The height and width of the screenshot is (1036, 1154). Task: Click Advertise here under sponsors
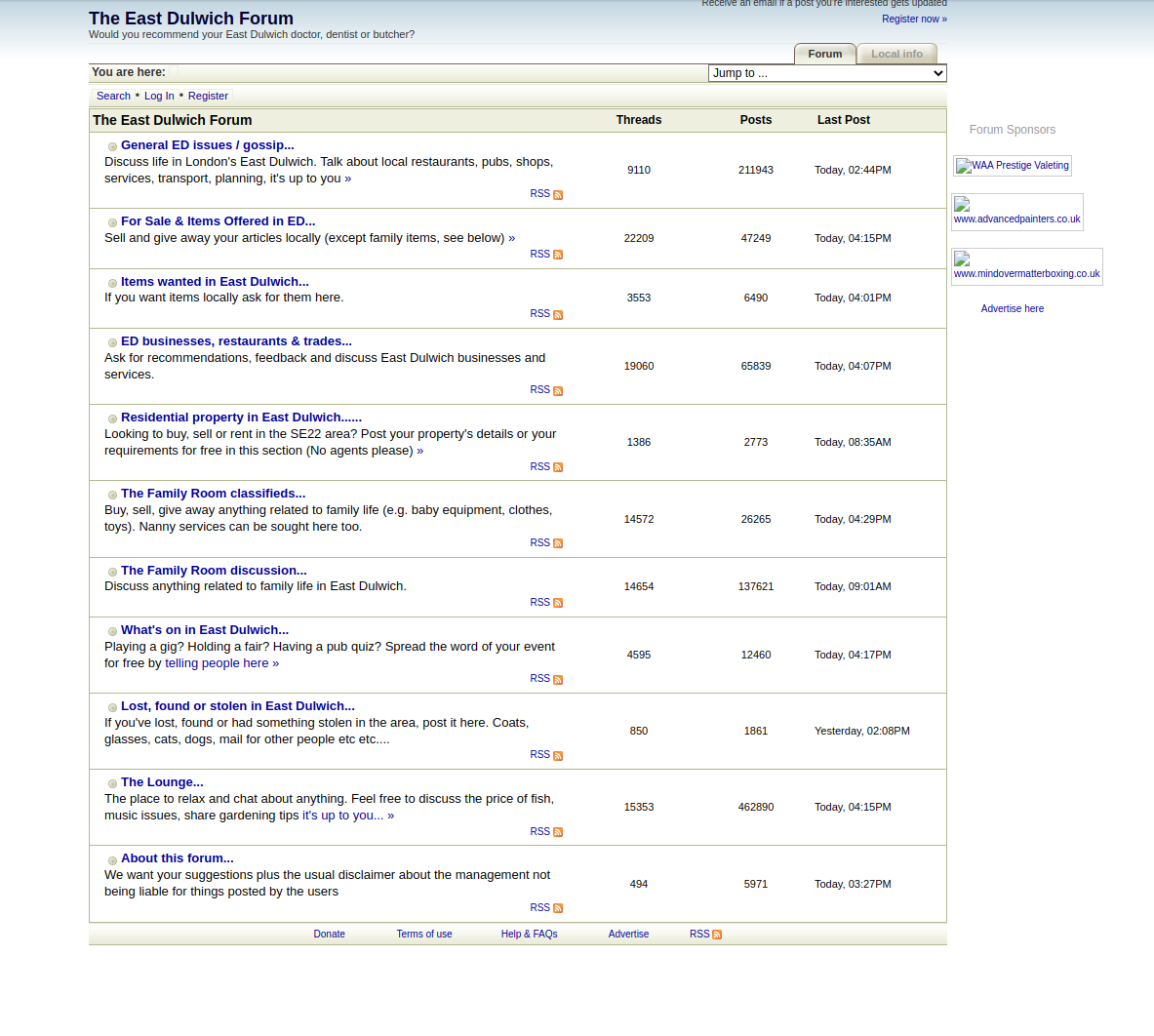[x=1012, y=308]
